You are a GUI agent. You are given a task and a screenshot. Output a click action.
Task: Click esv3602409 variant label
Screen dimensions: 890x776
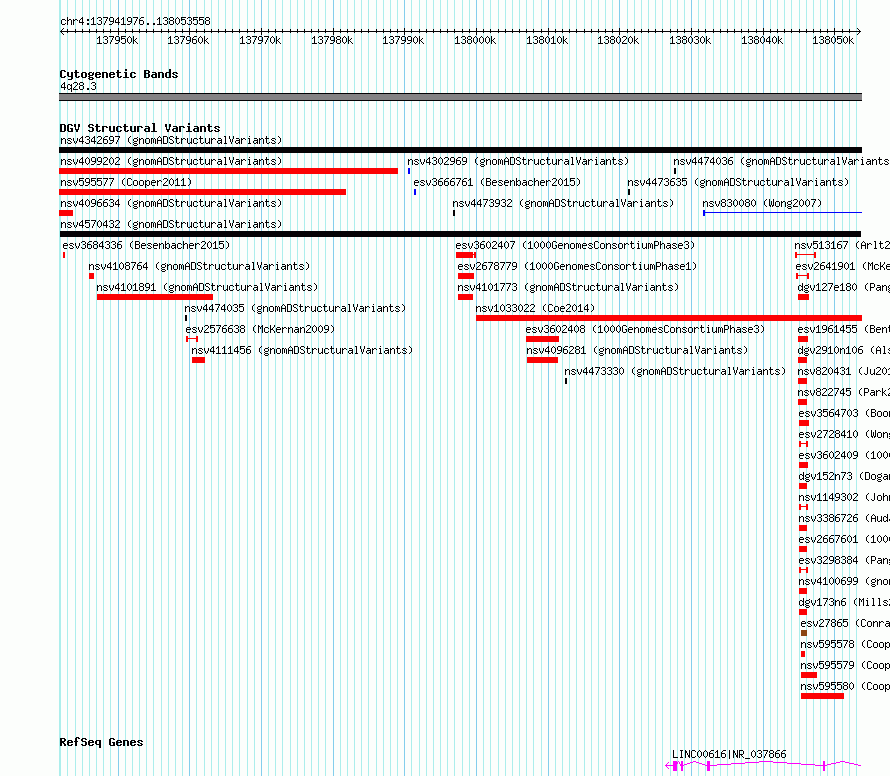pyautogui.click(x=844, y=455)
